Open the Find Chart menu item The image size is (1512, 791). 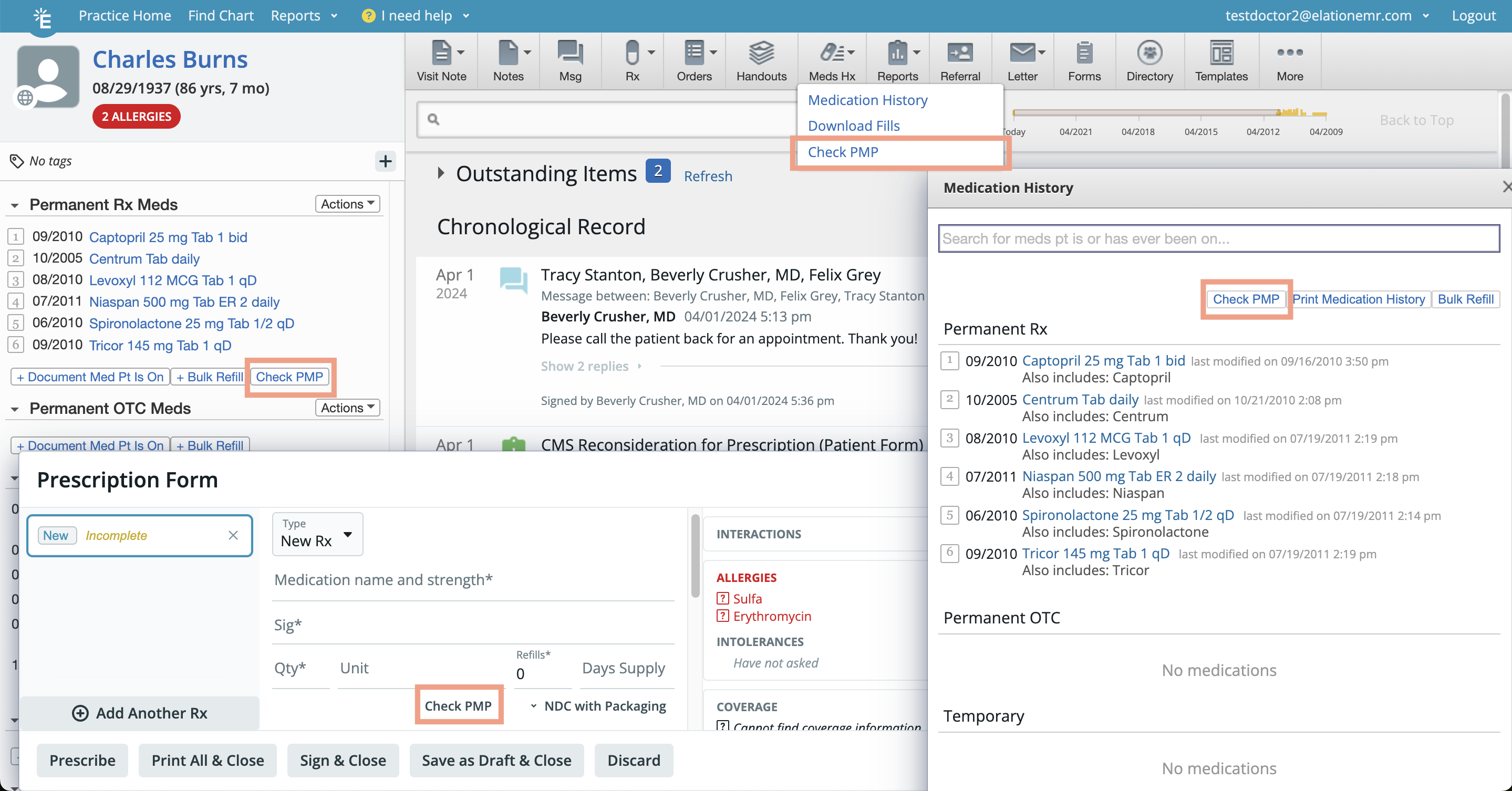(221, 16)
